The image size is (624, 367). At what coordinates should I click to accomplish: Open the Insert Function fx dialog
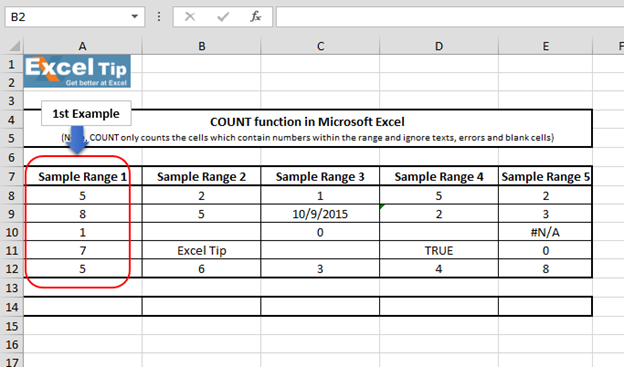[x=255, y=17]
